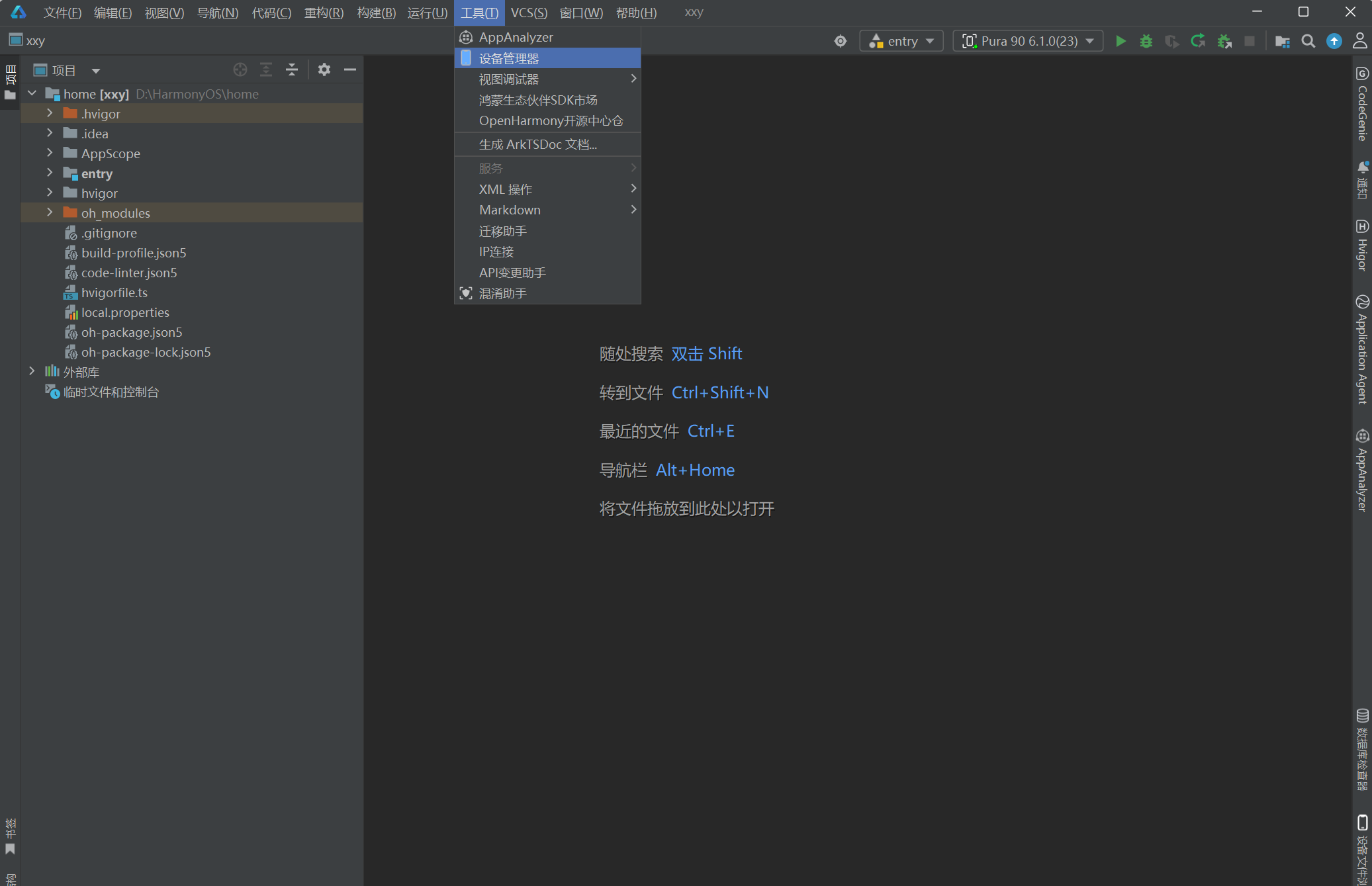Viewport: 1372px width, 886px height.
Task: Toggle the bookmarks tool window on left strip
Action: (x=10, y=836)
